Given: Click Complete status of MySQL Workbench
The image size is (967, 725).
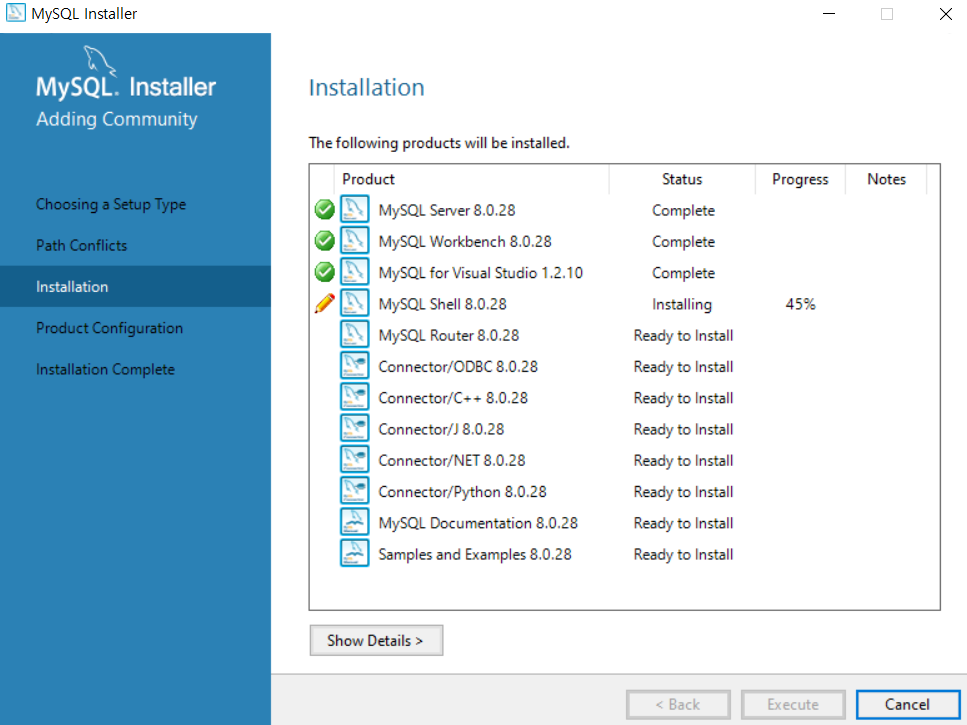Looking at the screenshot, I should pos(683,242).
